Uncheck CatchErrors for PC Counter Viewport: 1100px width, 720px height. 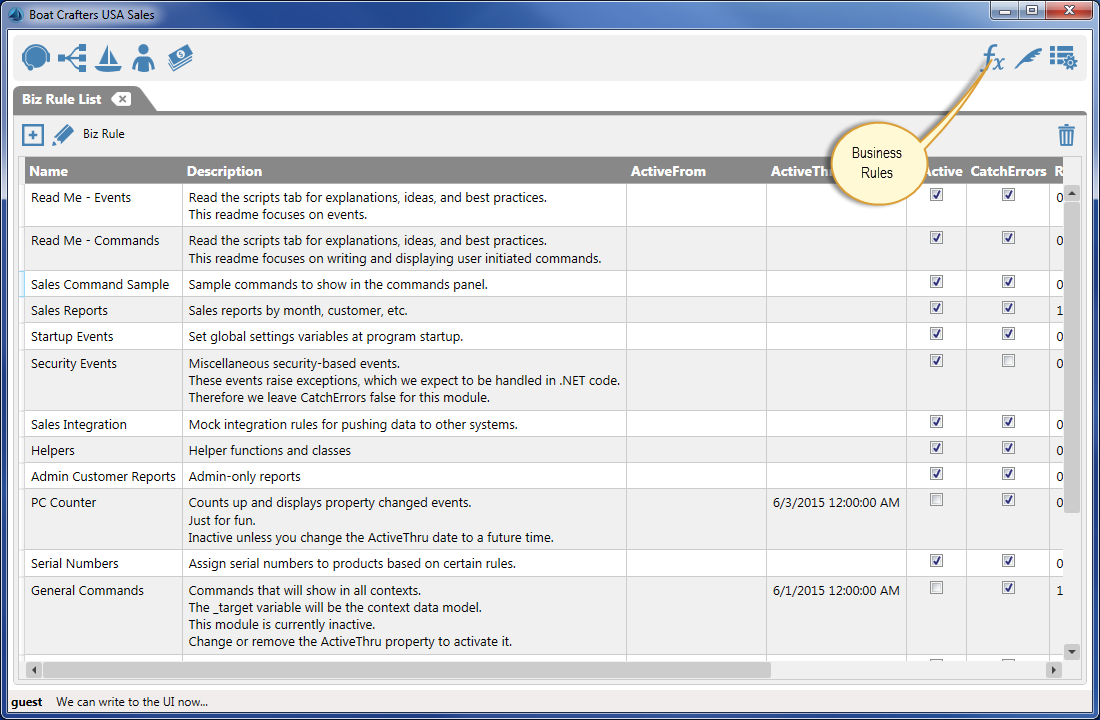click(x=1008, y=500)
